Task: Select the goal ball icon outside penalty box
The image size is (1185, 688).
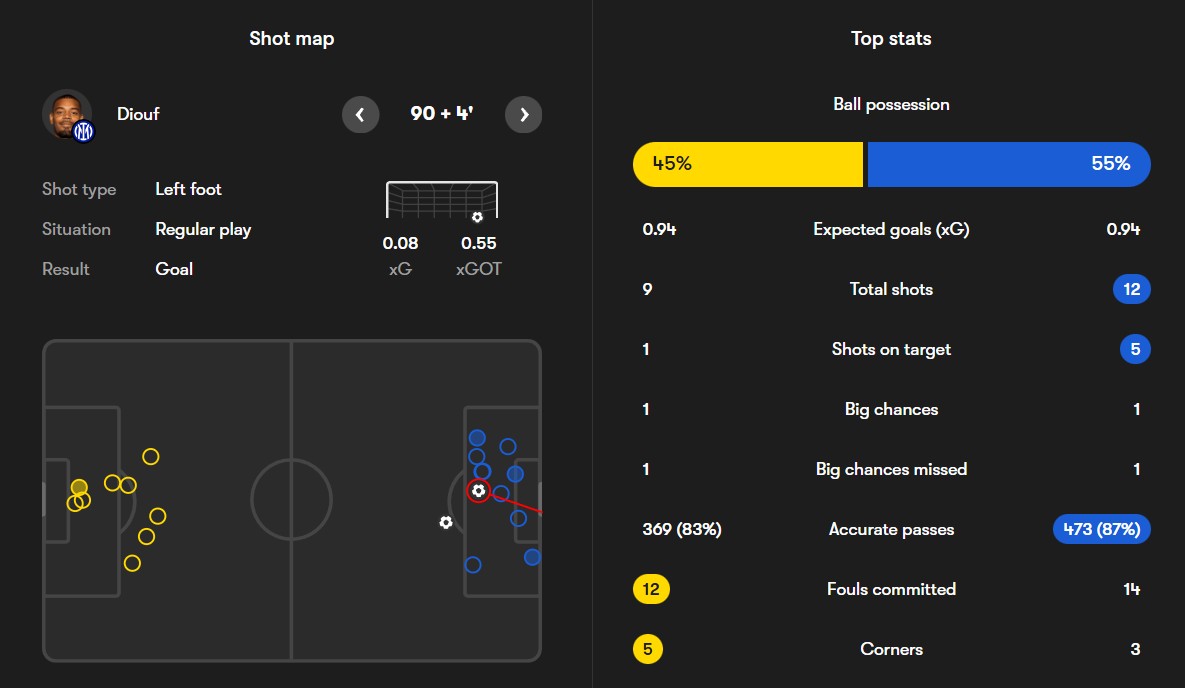Action: [x=446, y=522]
